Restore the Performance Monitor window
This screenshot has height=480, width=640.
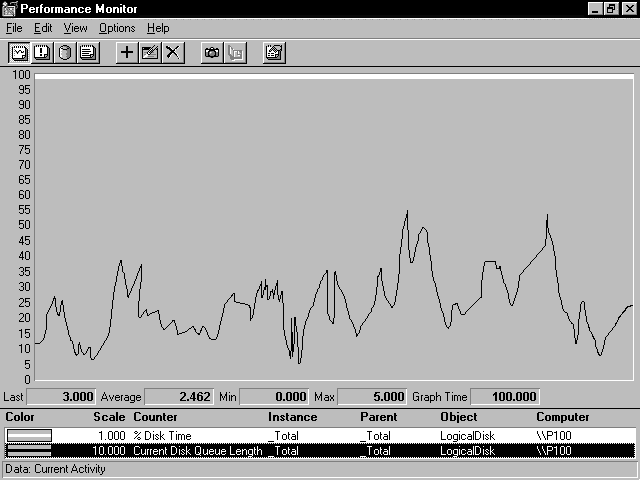[611, 9]
